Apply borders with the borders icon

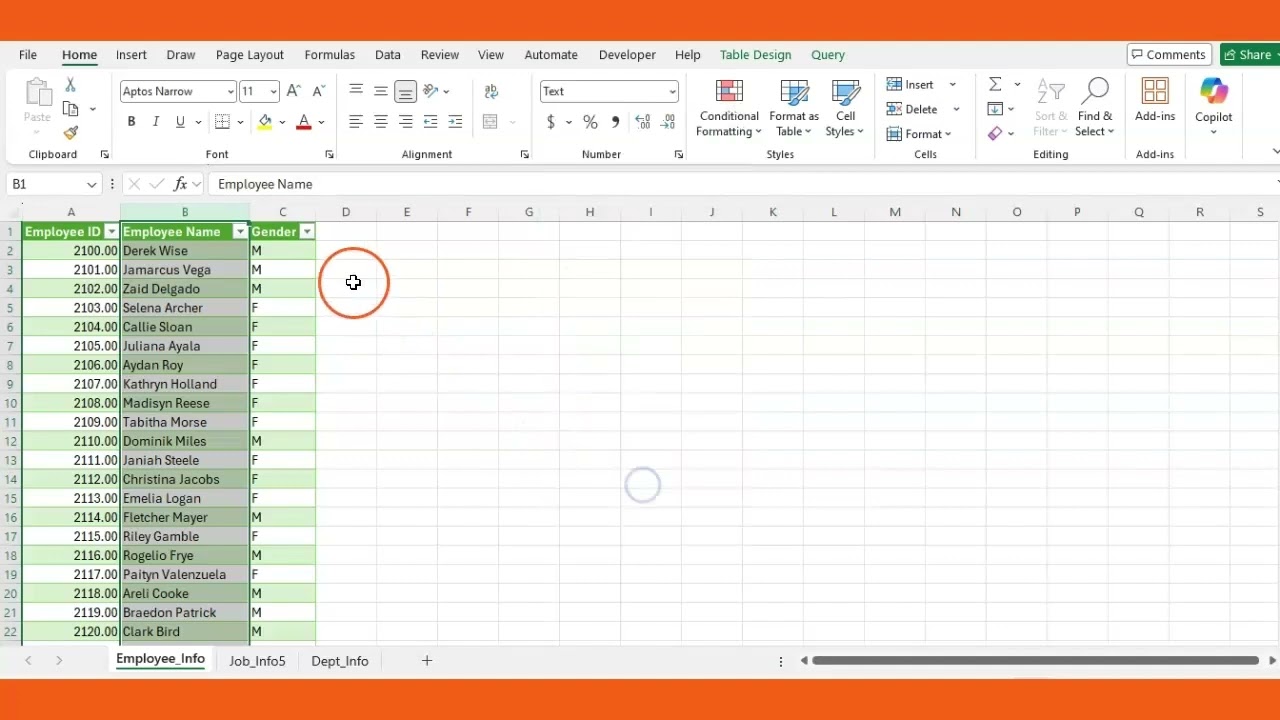(x=223, y=122)
